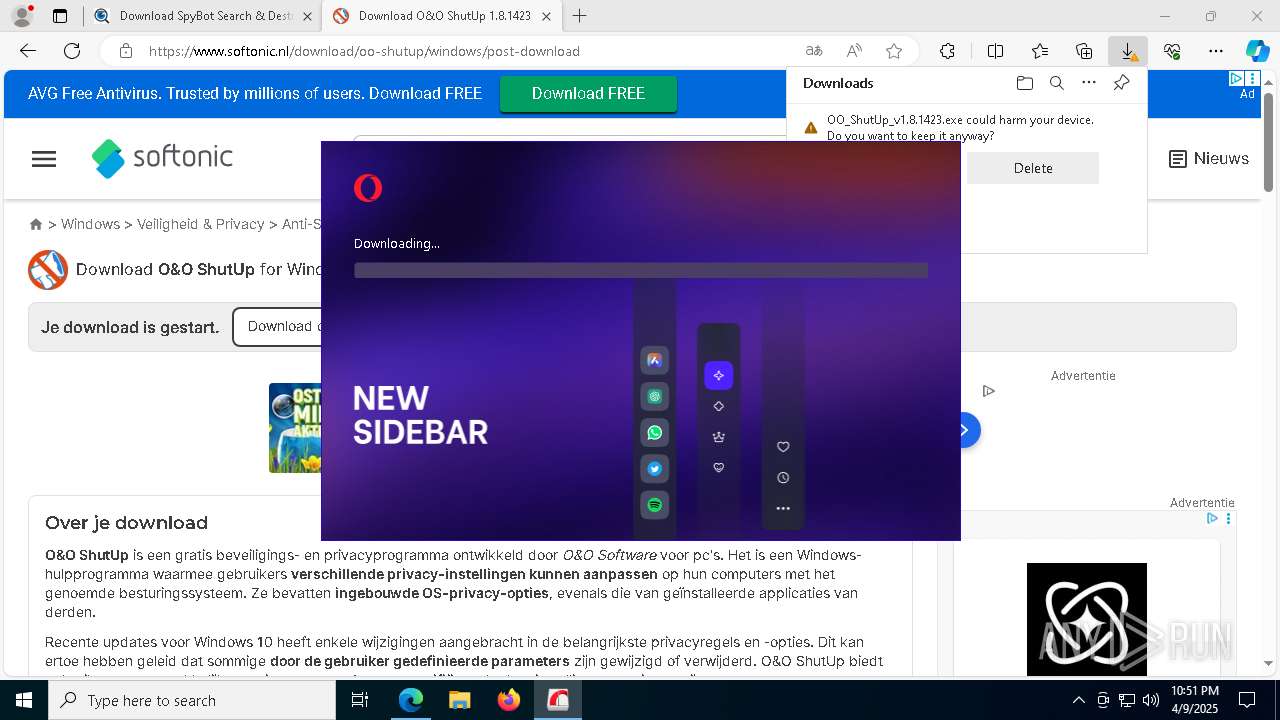Open the Nieuws menu link
Screen dimensions: 1280x720
pyautogui.click(x=1209, y=158)
